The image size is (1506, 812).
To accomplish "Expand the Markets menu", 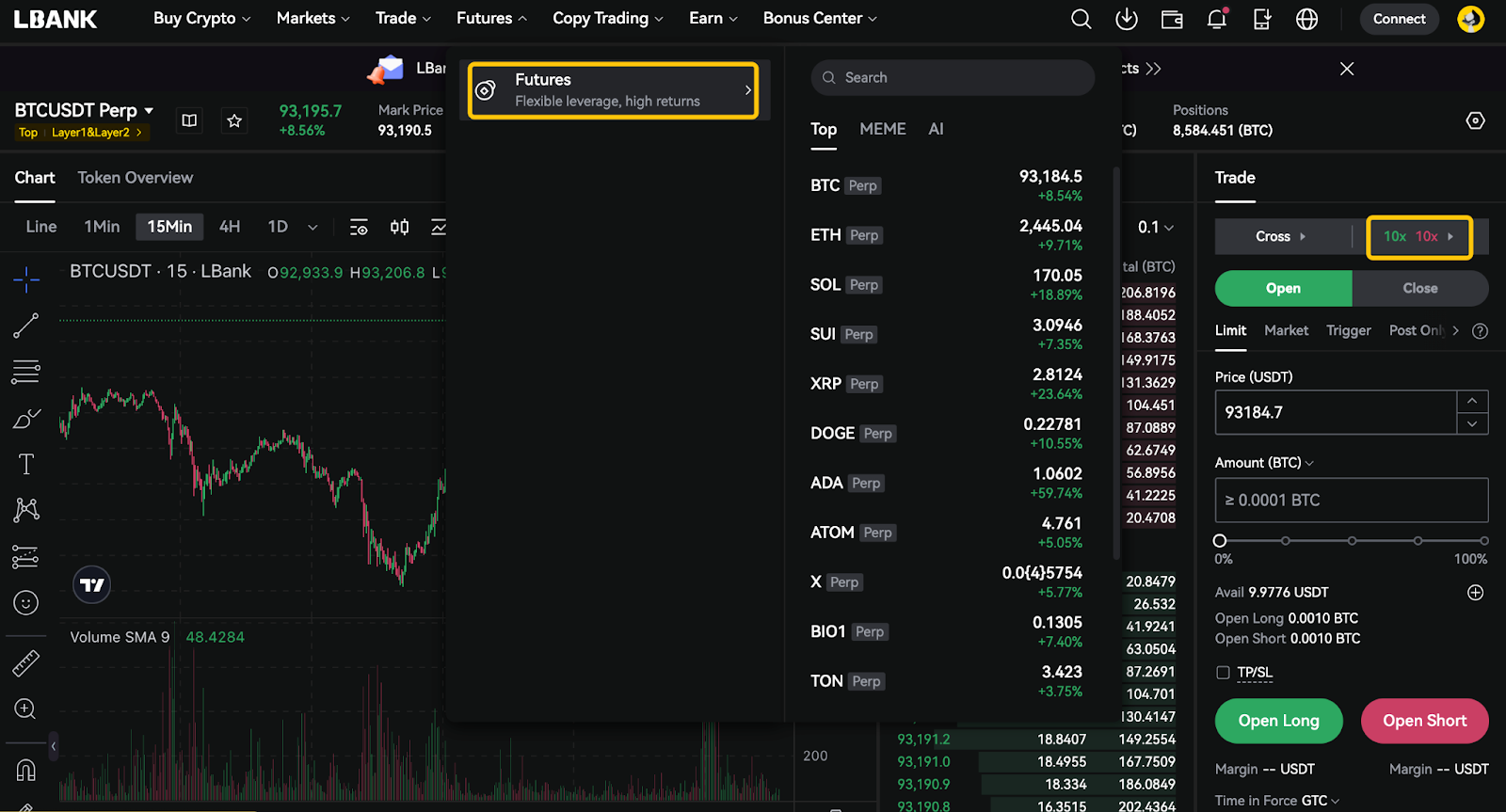I will point(312,18).
